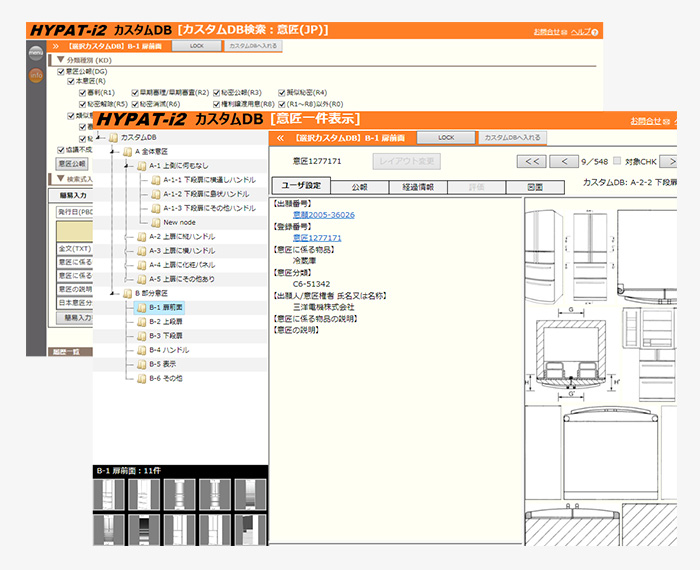Uncheck the 審判(R1) checkbox

coord(85,92)
